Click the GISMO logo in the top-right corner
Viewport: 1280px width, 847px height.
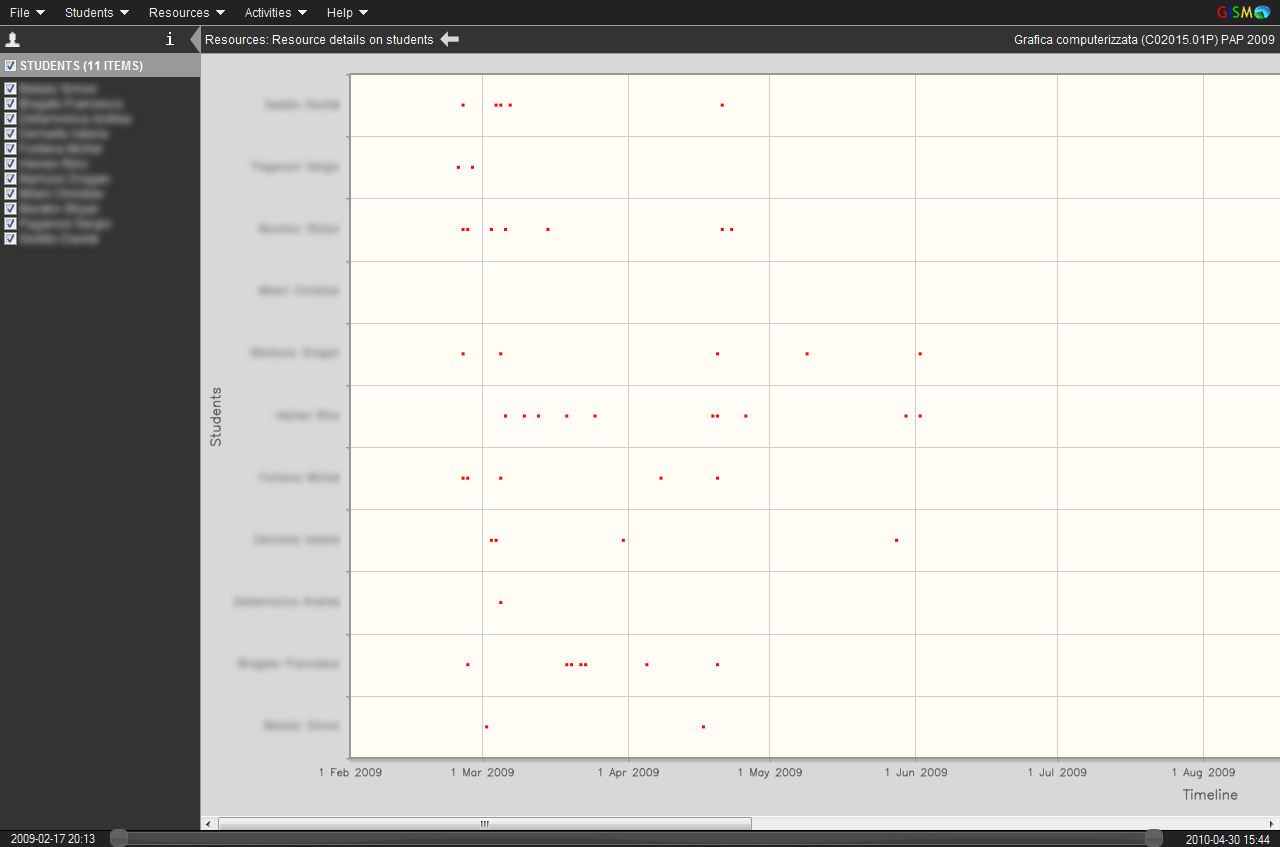point(1243,12)
